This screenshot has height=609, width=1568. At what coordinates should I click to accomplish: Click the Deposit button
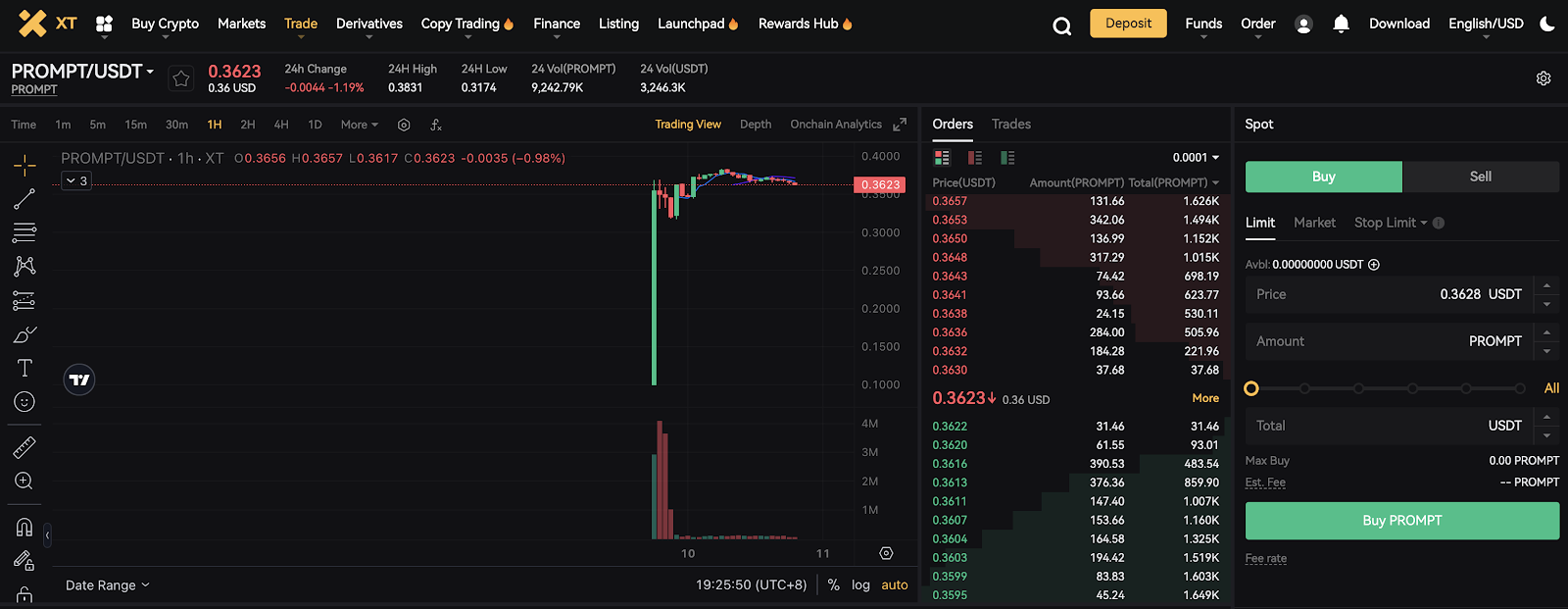tap(1128, 24)
